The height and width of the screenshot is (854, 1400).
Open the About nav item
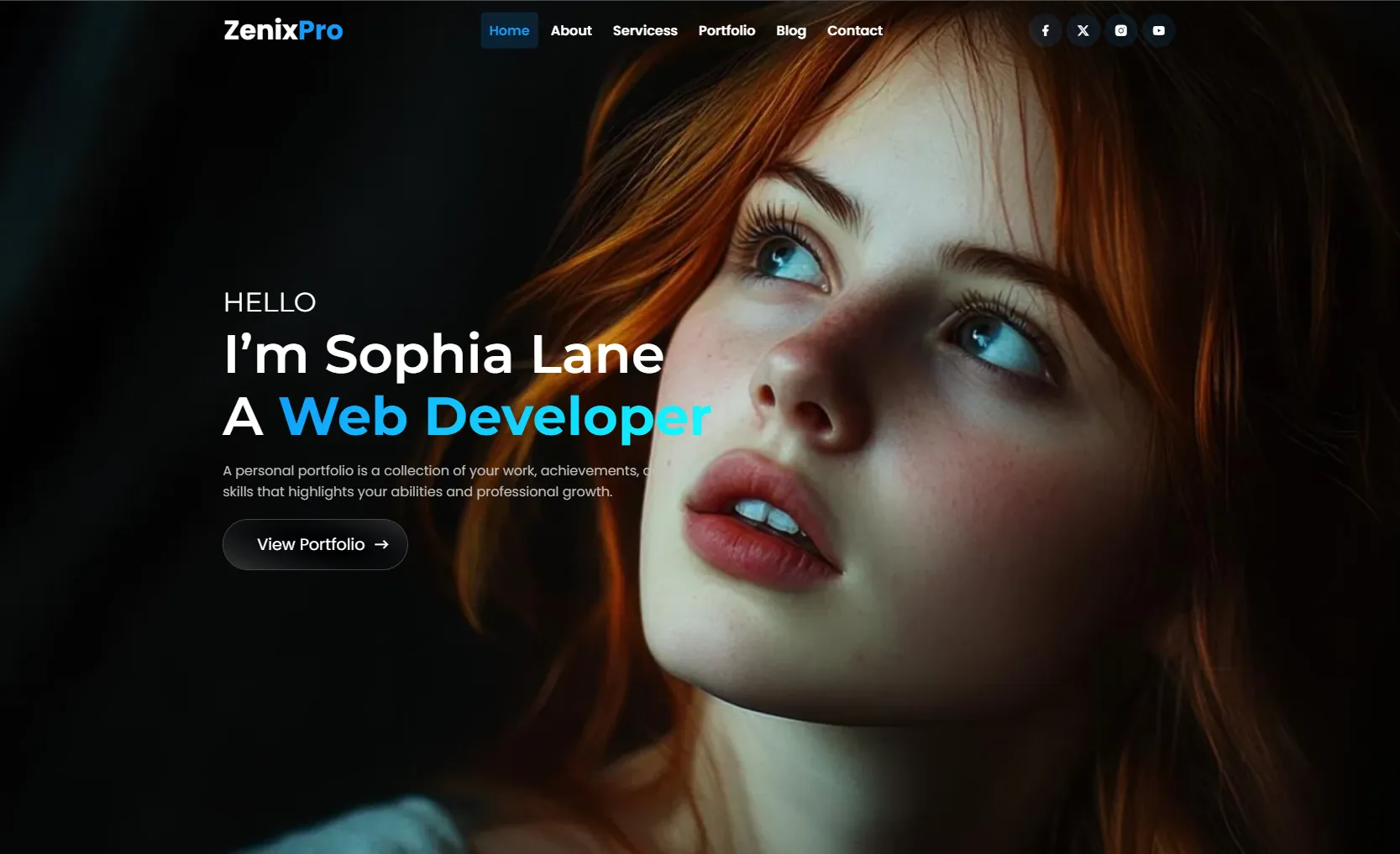[571, 30]
